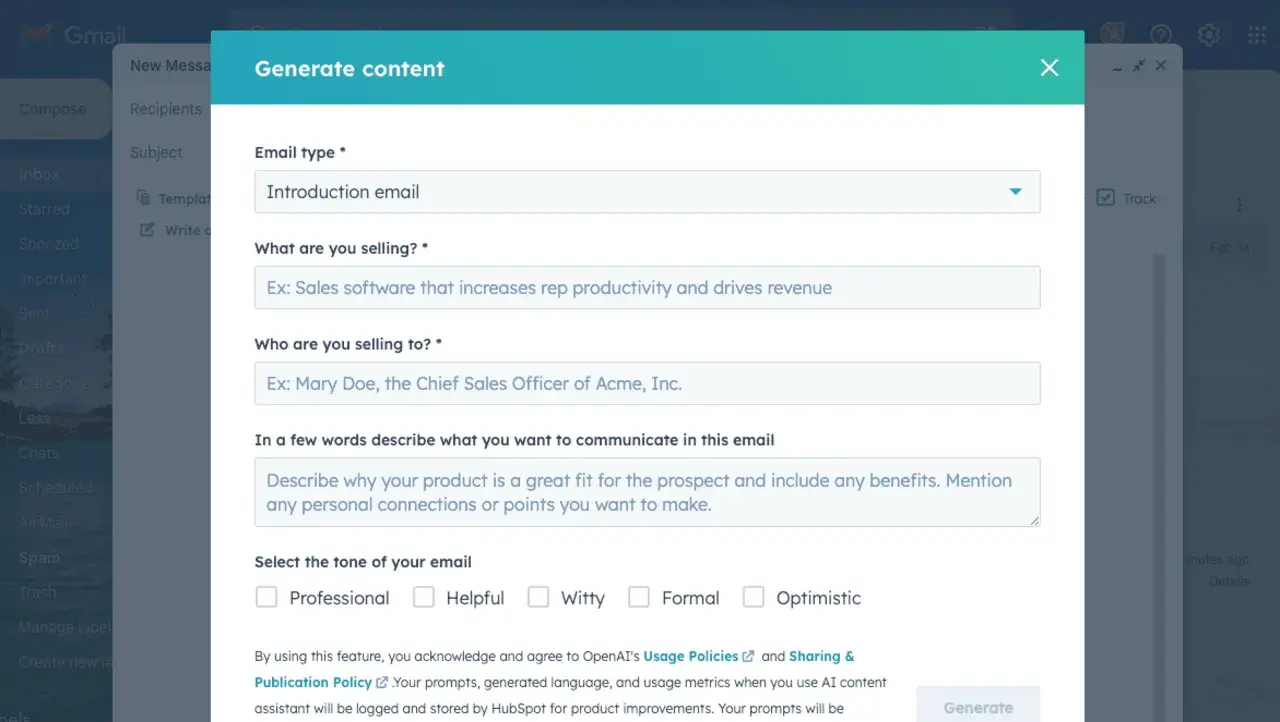This screenshot has width=1280, height=722.
Task: Click the Write document pencil icon below Templates
Action: pos(145,230)
